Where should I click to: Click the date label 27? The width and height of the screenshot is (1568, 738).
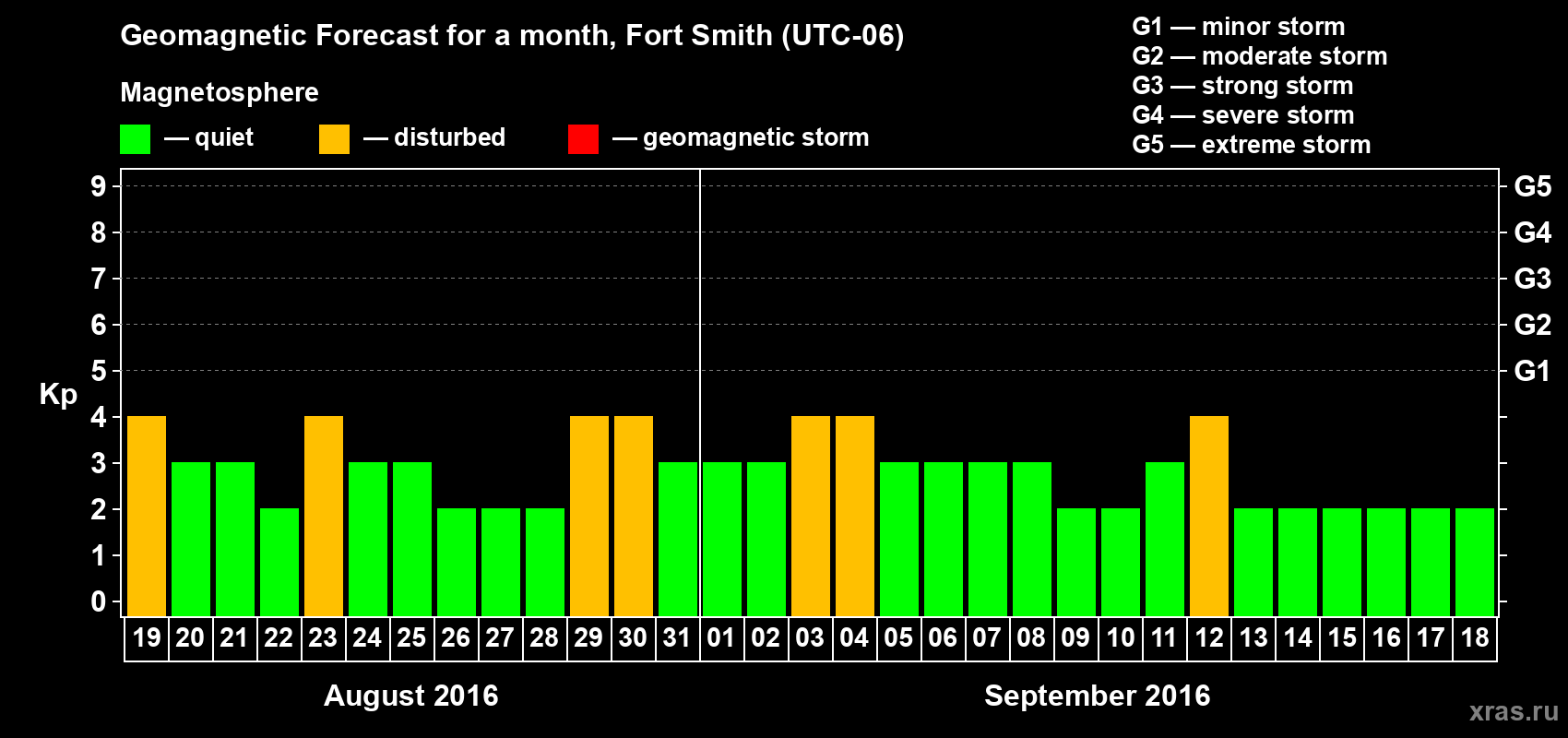coord(500,637)
